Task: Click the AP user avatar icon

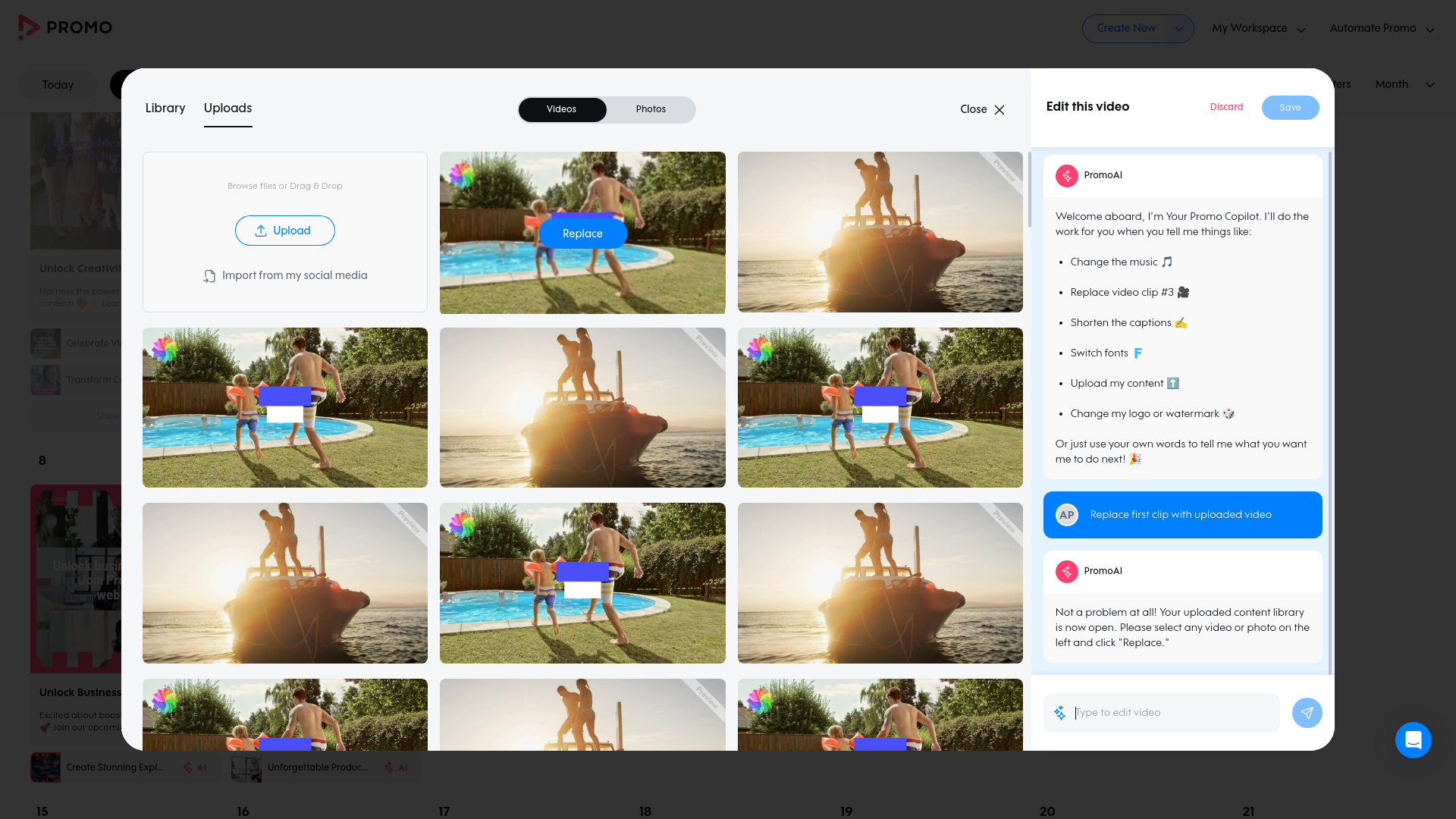Action: click(1066, 515)
